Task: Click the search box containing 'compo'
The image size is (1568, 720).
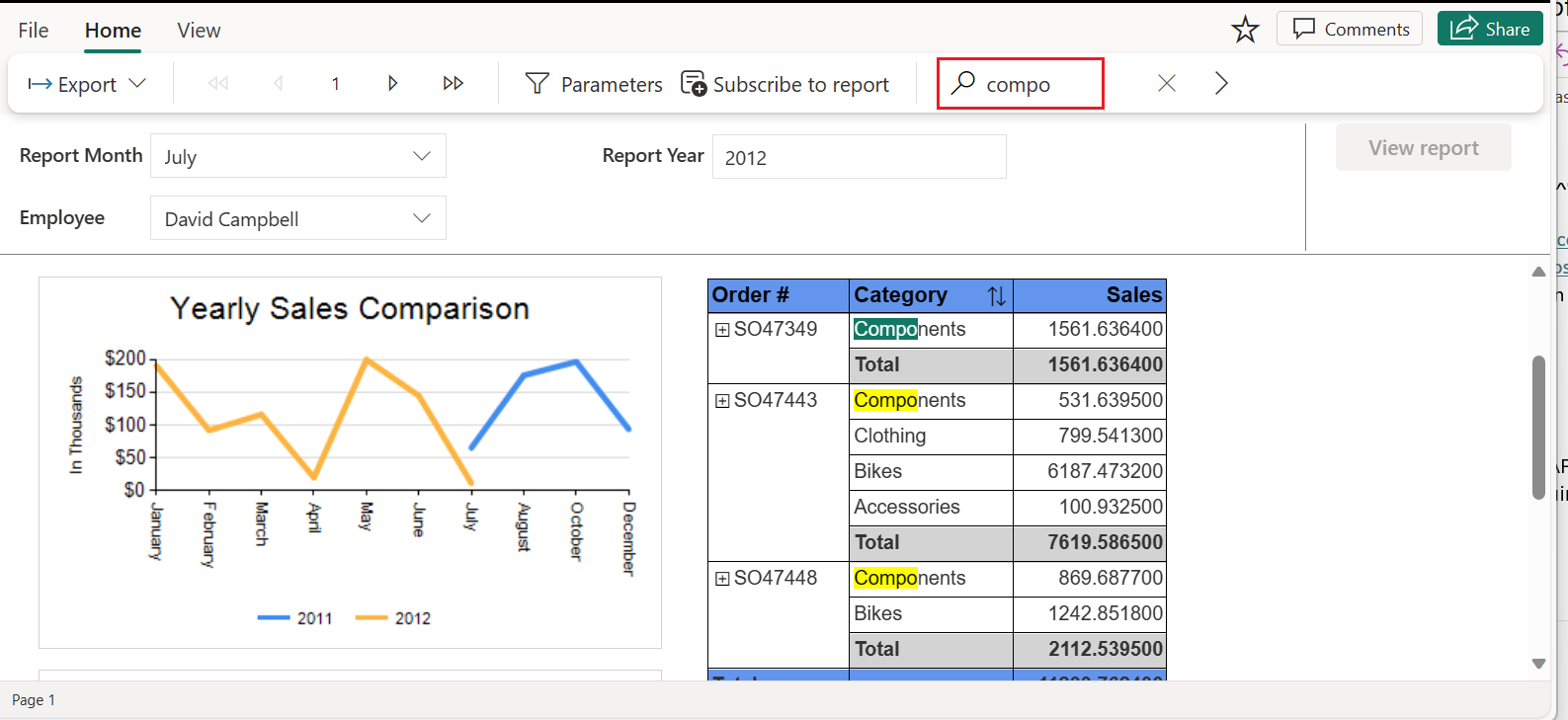Action: coord(1020,84)
